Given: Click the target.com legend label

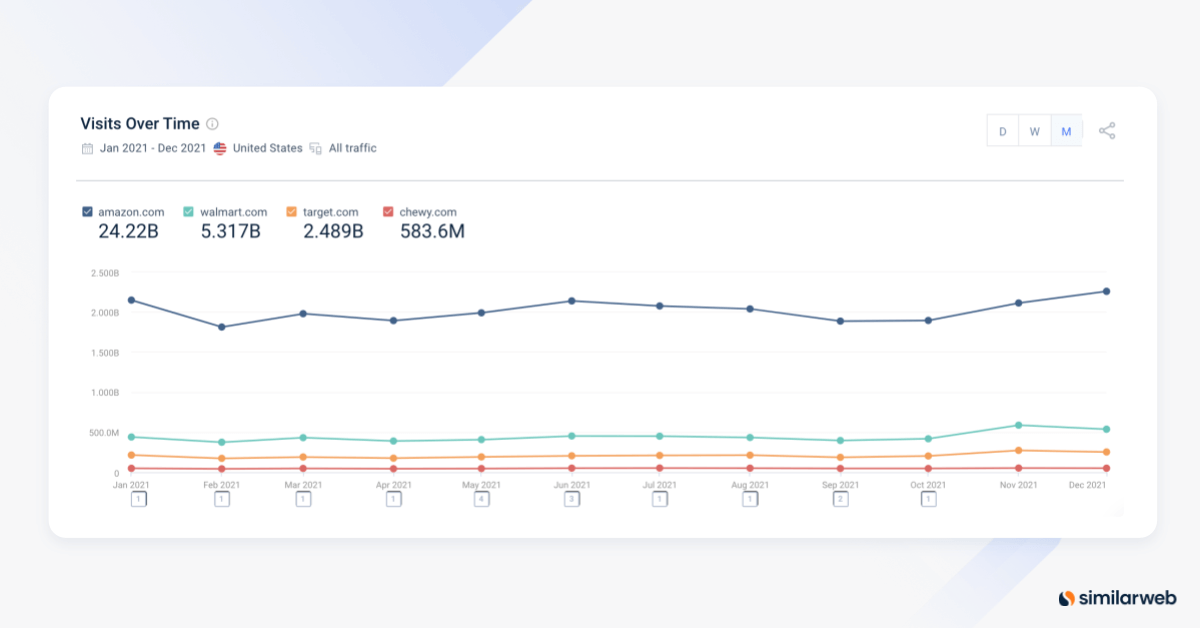Looking at the screenshot, I should 331,212.
